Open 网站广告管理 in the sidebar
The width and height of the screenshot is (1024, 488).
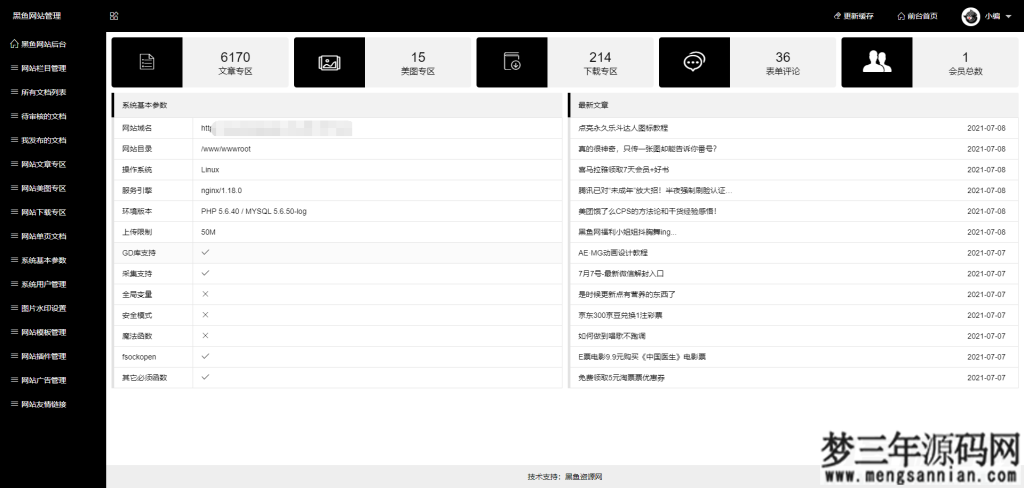tap(39, 380)
